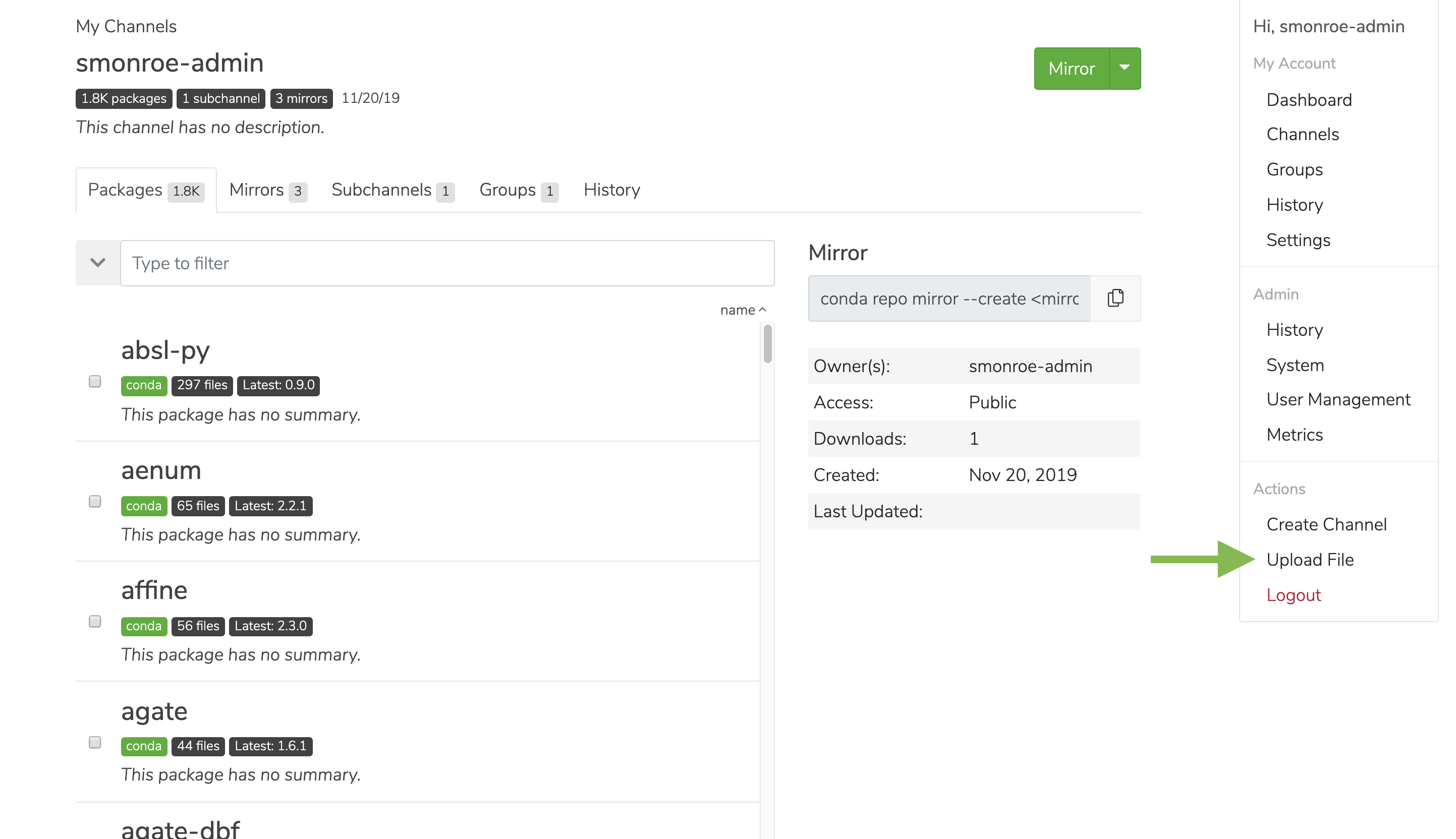The image size is (1456, 839).
Task: Click the package list scrollbar thumb
Action: pos(767,344)
